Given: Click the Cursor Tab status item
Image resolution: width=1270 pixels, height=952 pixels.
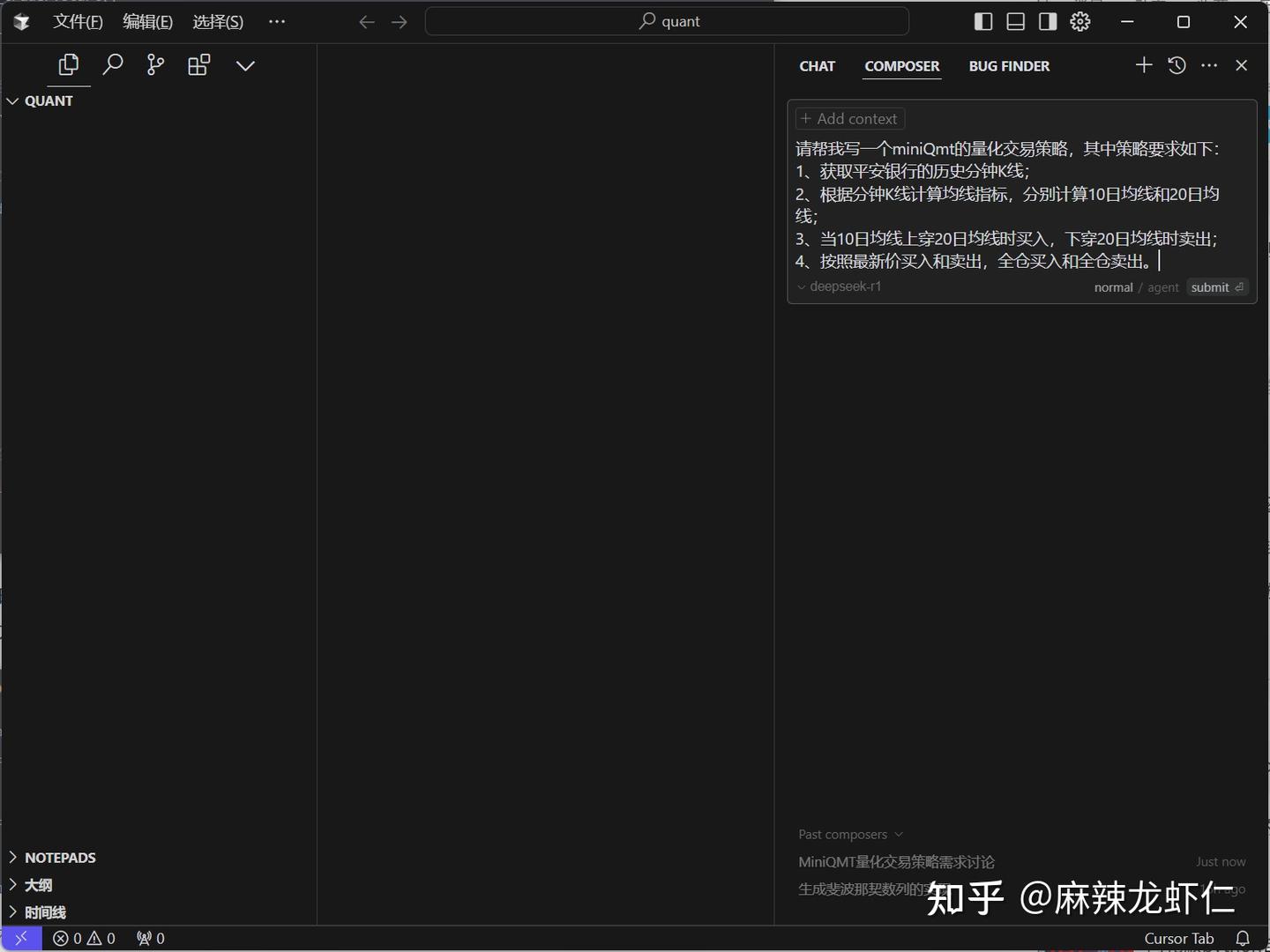Looking at the screenshot, I should point(1179,939).
